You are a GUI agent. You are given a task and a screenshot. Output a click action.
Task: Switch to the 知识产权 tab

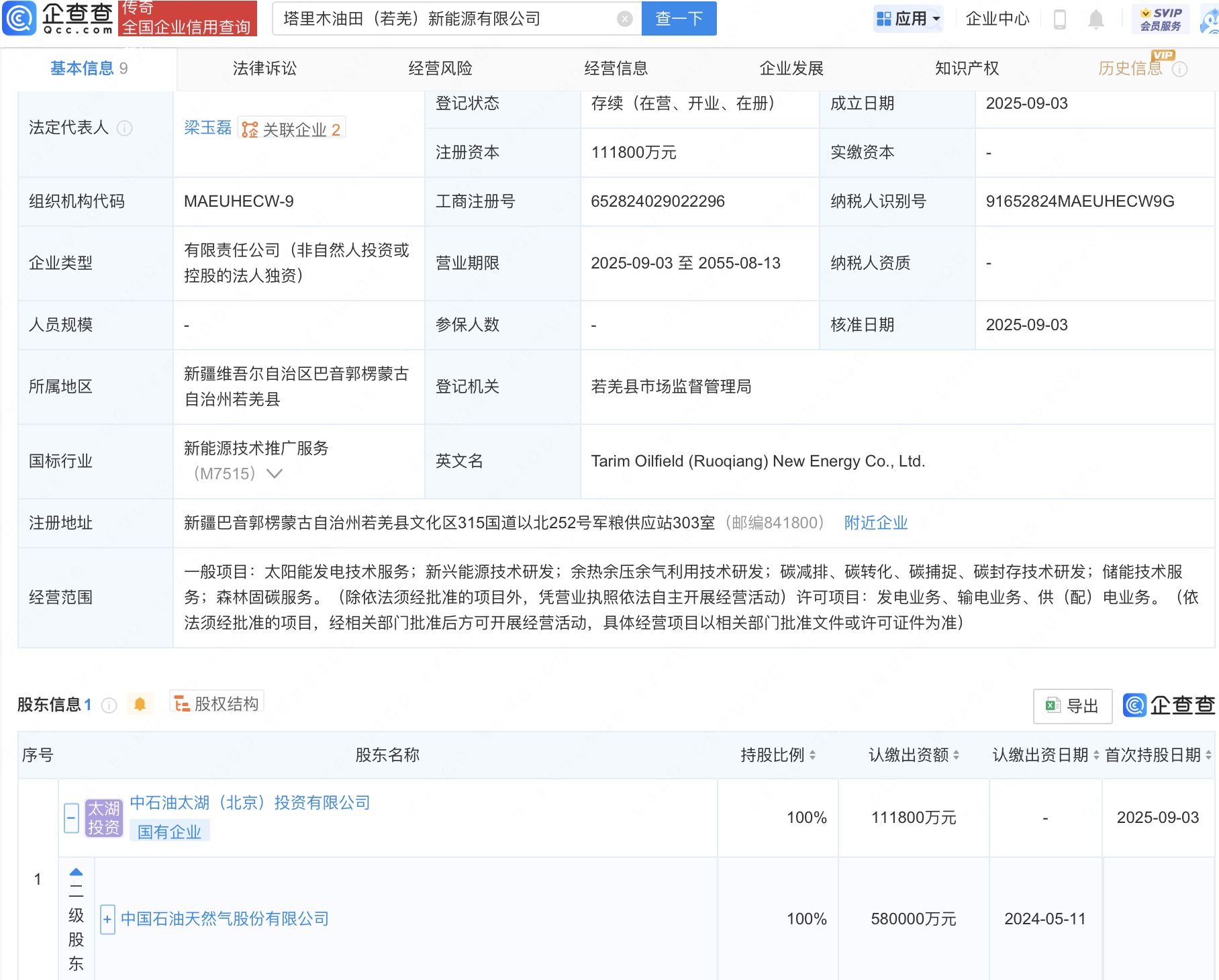[967, 68]
